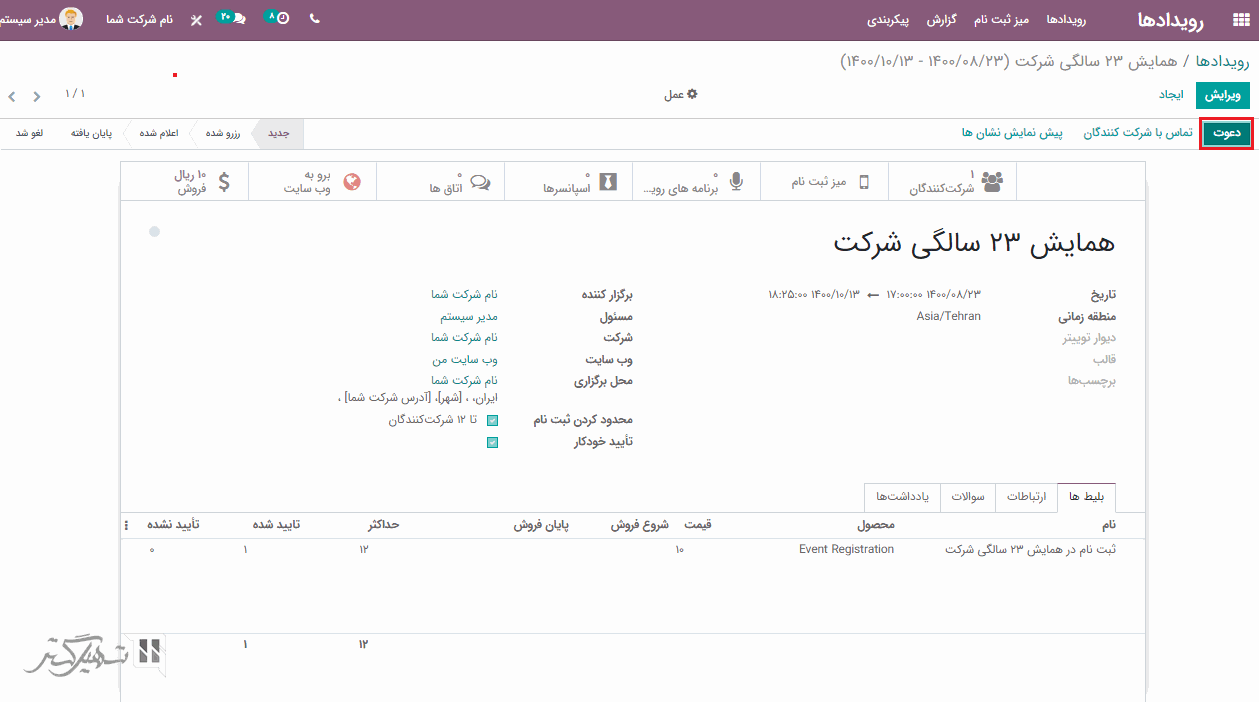Switch to the ارتباطات tab

pyautogui.click(x=1026, y=497)
